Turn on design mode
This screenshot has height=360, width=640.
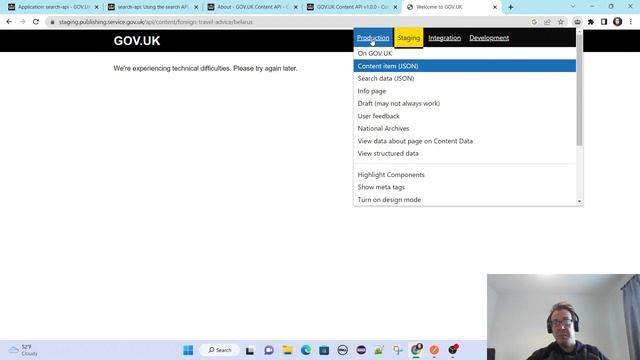point(464,200)
